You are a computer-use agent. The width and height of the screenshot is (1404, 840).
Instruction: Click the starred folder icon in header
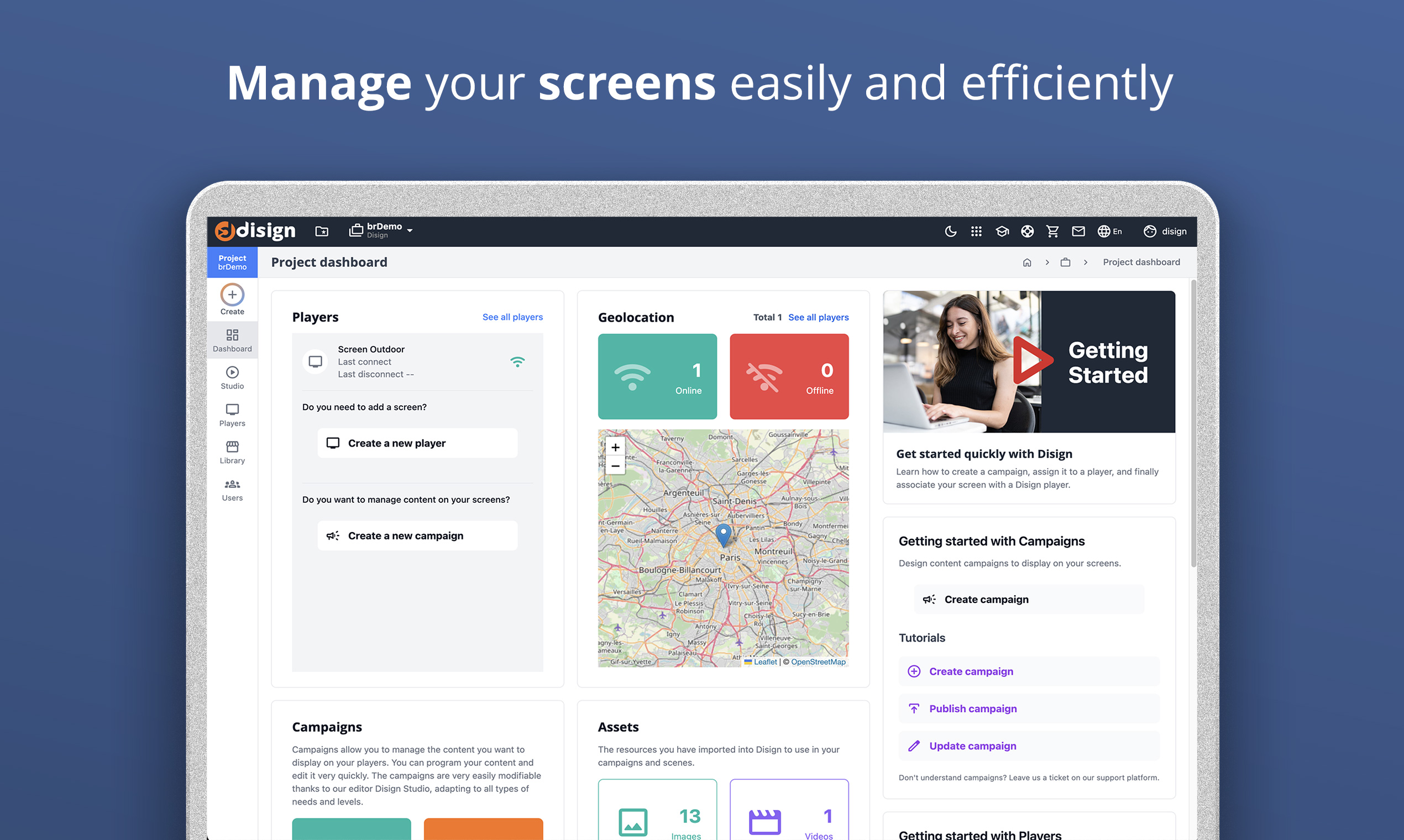pos(322,231)
